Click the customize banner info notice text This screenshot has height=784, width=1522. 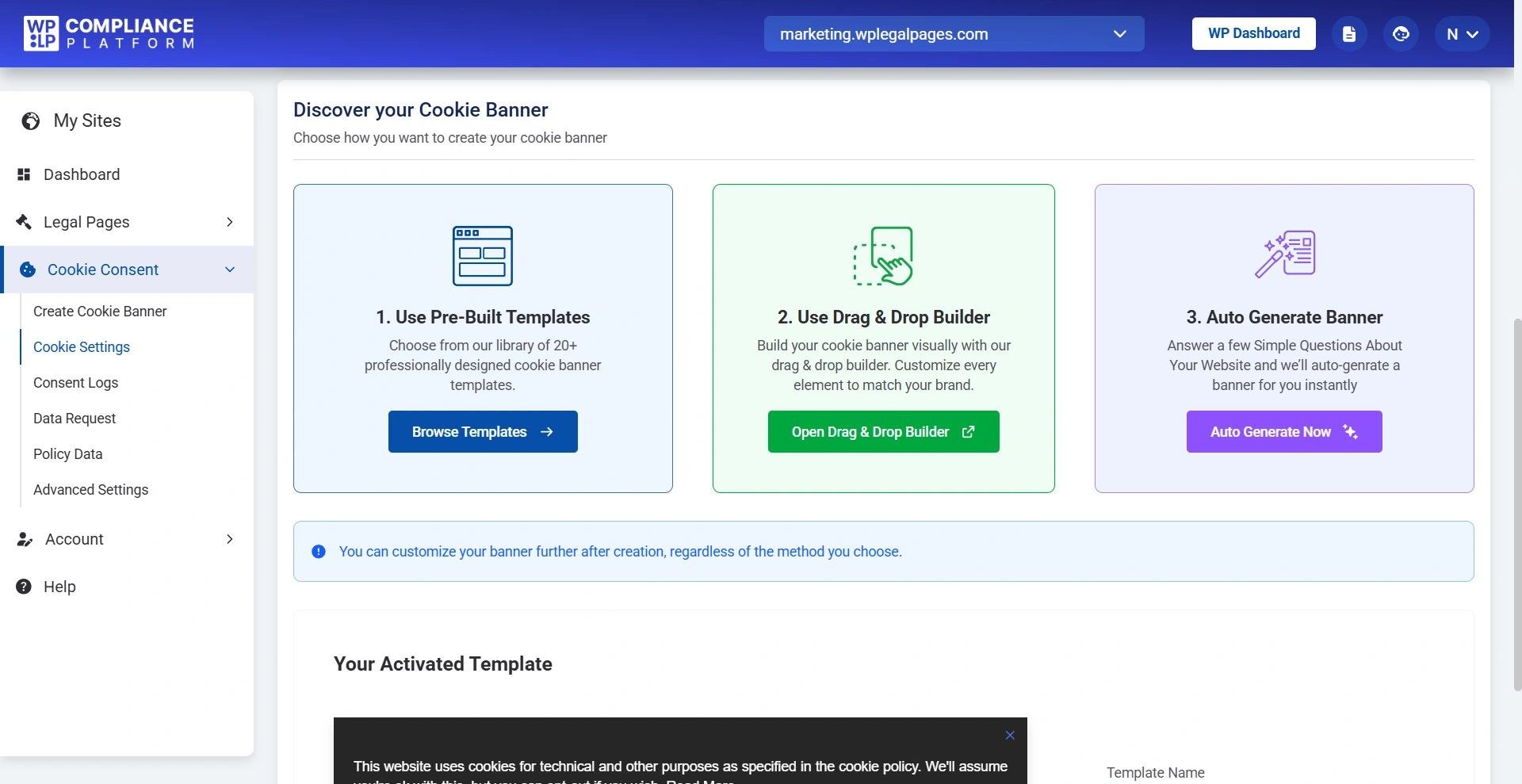pyautogui.click(x=621, y=552)
